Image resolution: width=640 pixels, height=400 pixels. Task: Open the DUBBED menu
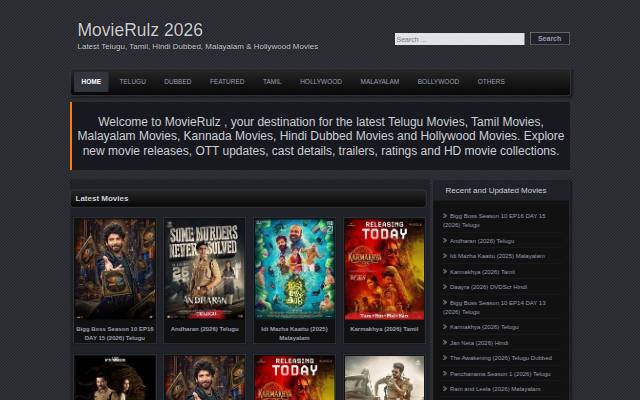coord(178,82)
